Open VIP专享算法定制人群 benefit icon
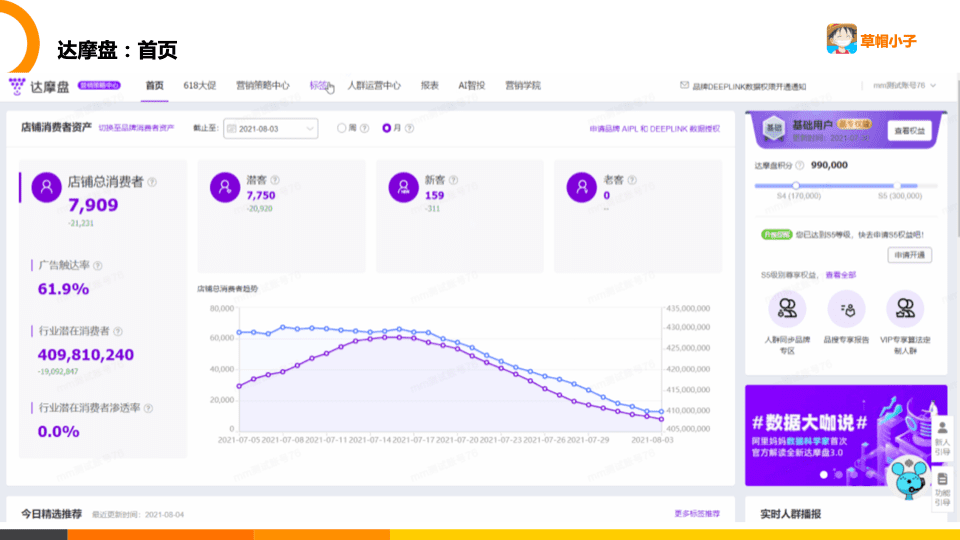Viewport: 960px width, 540px height. (905, 309)
